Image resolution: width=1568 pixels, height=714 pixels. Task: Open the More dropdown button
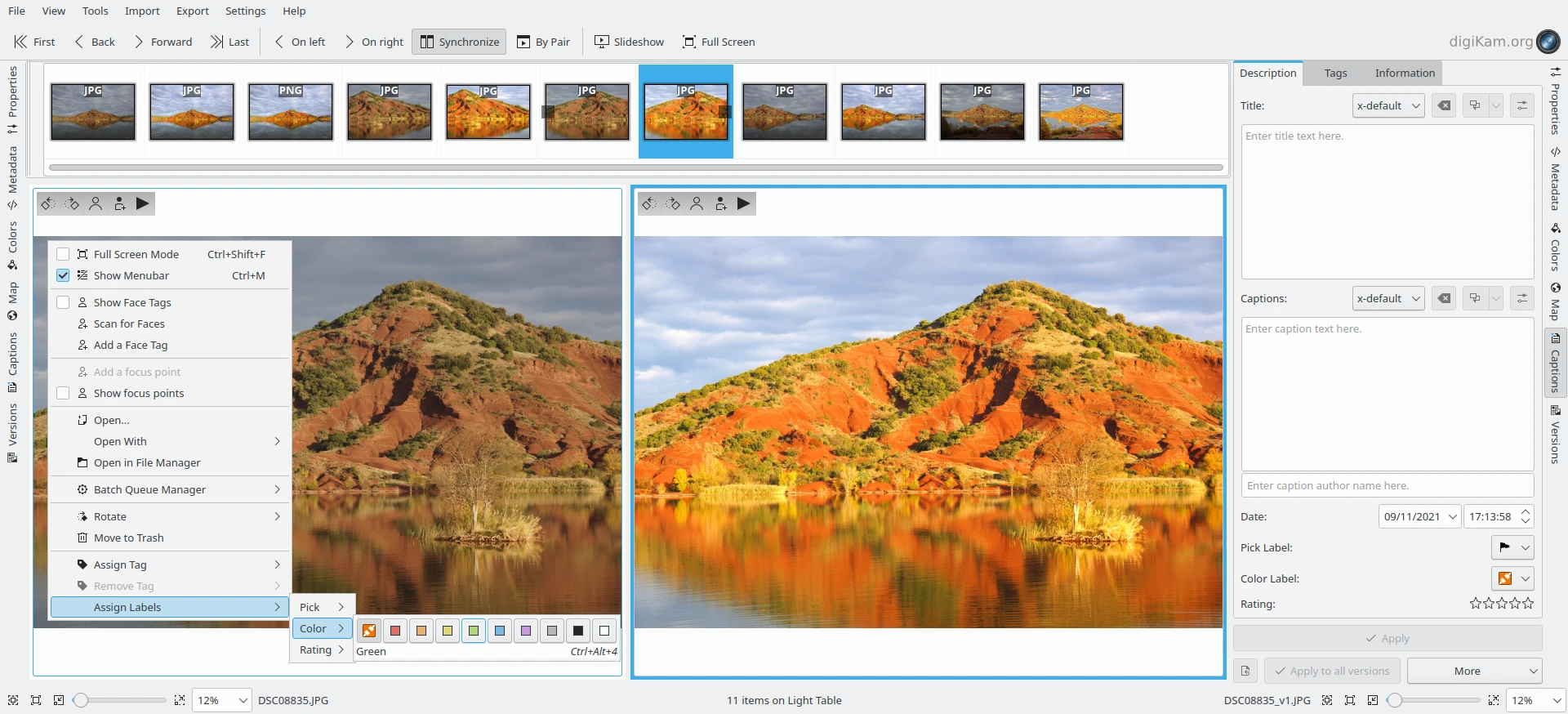1474,671
